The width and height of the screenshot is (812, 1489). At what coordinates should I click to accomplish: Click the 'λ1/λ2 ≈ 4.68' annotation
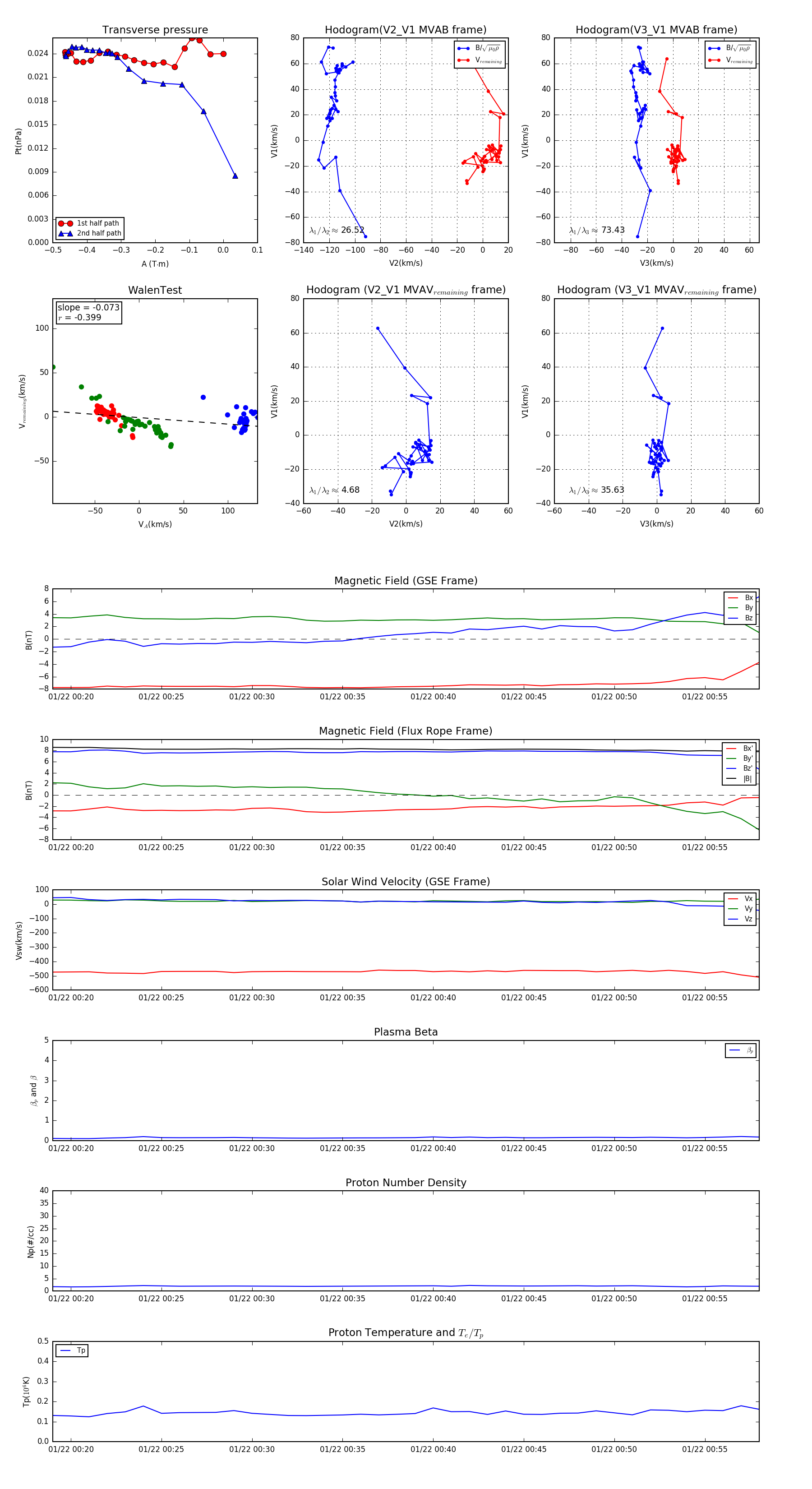tap(334, 490)
